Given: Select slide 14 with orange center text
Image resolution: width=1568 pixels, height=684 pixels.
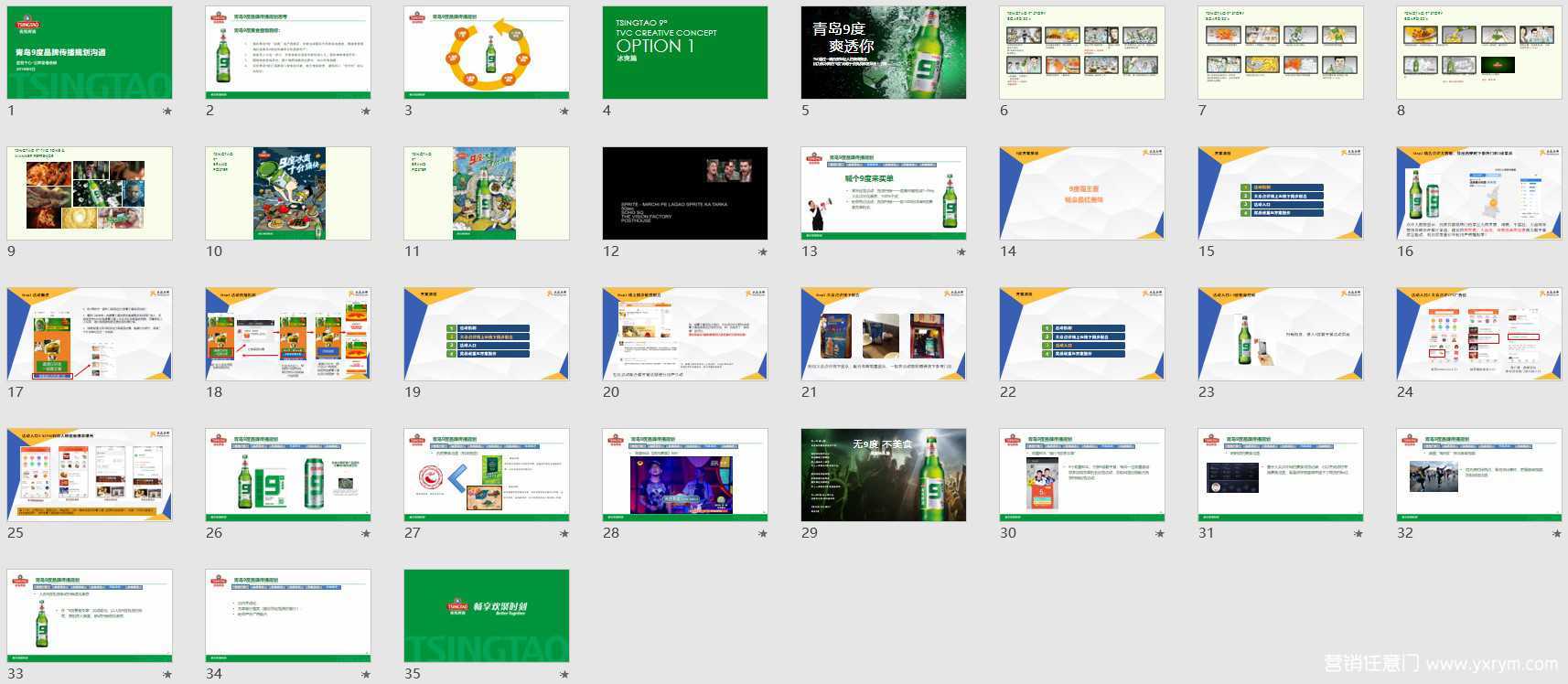Looking at the screenshot, I should tap(1082, 194).
